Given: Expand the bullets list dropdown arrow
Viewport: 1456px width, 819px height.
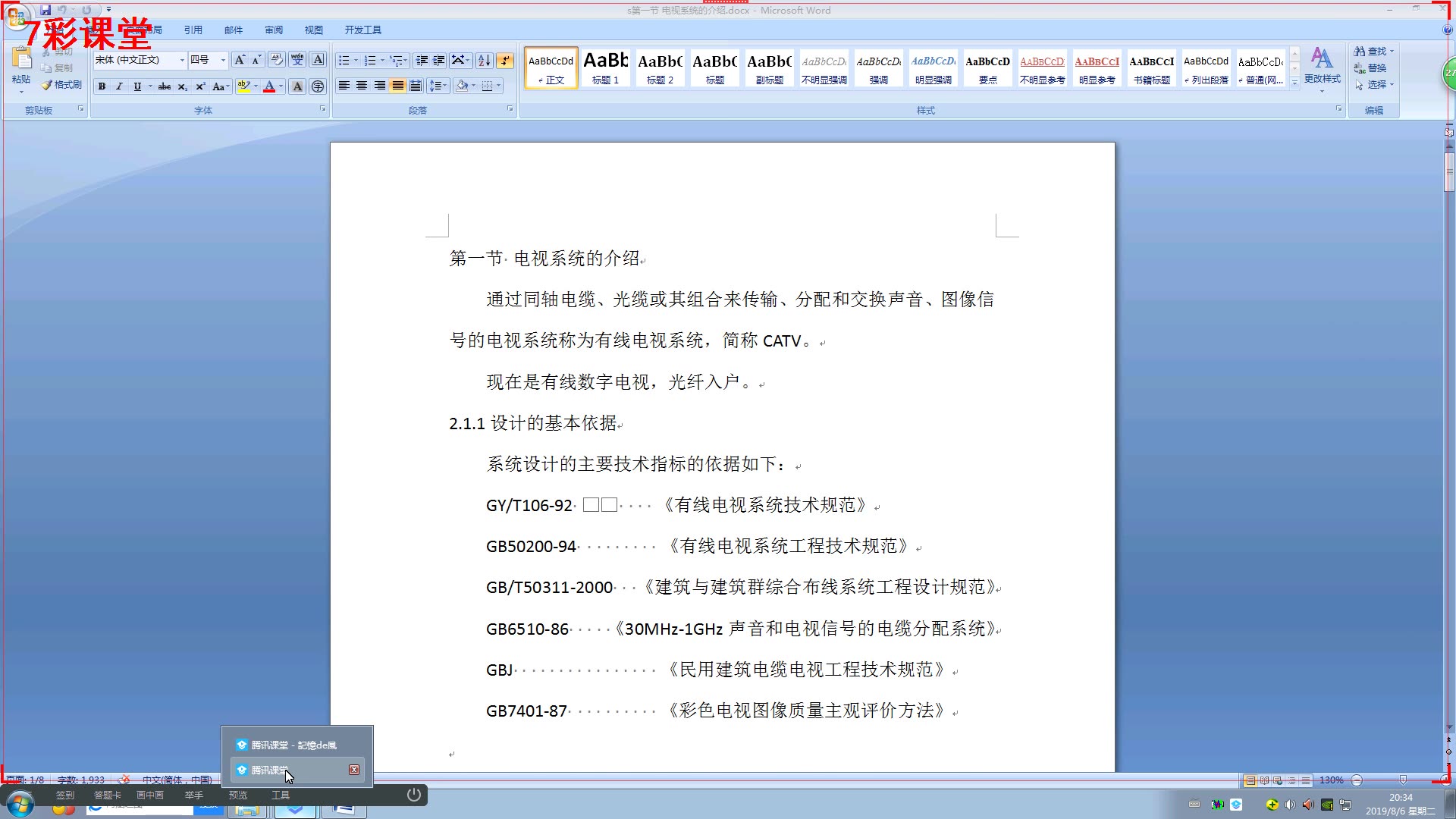Looking at the screenshot, I should coord(356,60).
